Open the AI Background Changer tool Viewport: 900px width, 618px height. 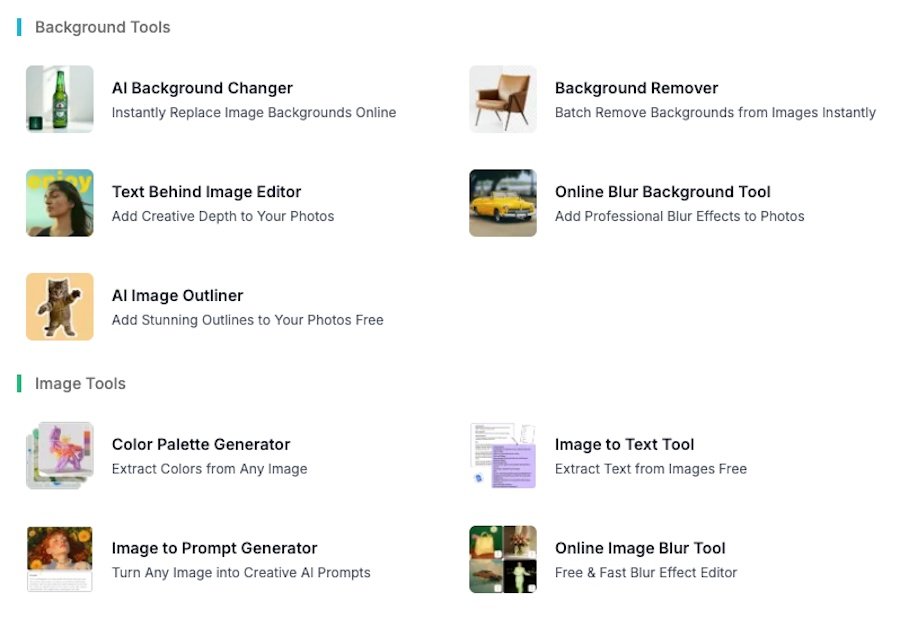[202, 88]
